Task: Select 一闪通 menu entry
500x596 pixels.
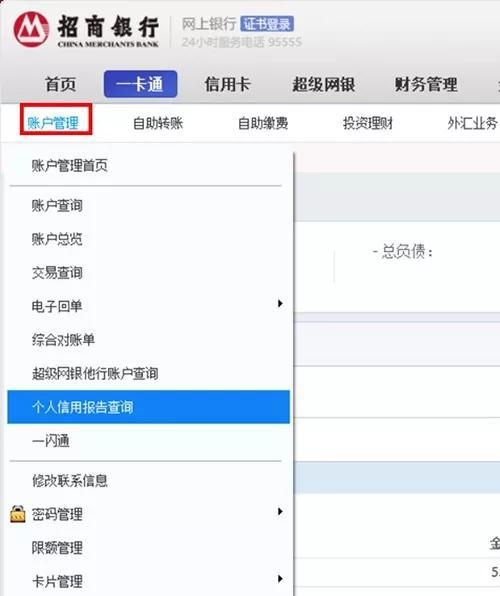Action: (x=51, y=441)
